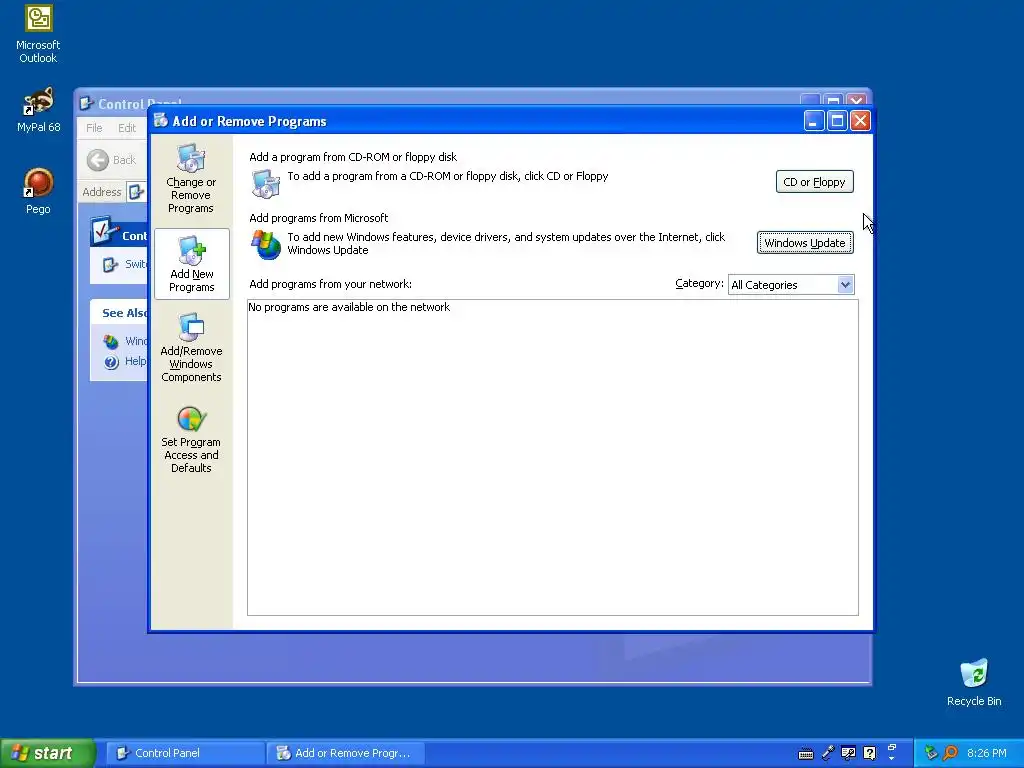This screenshot has height=768, width=1024.
Task: Switch to Control Panel taskbar button
Action: click(185, 753)
